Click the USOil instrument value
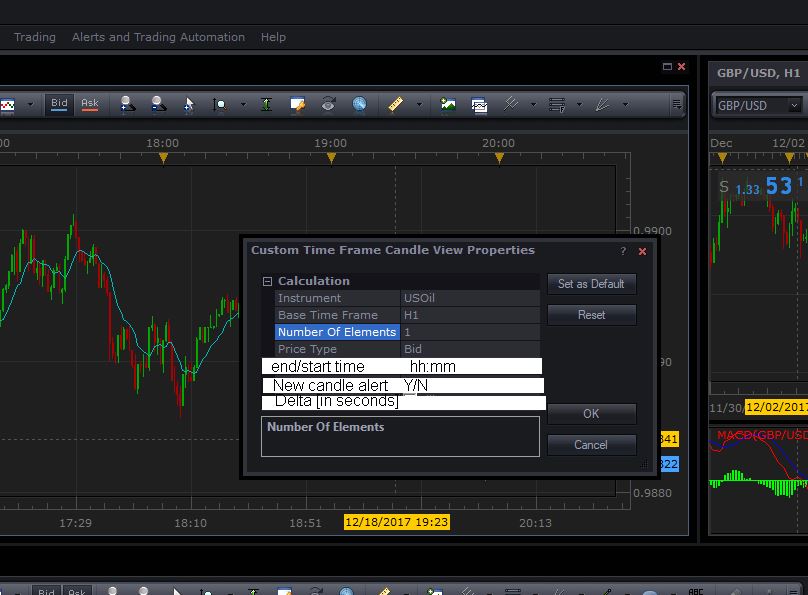Screen dimensions: 808x595 pos(470,298)
